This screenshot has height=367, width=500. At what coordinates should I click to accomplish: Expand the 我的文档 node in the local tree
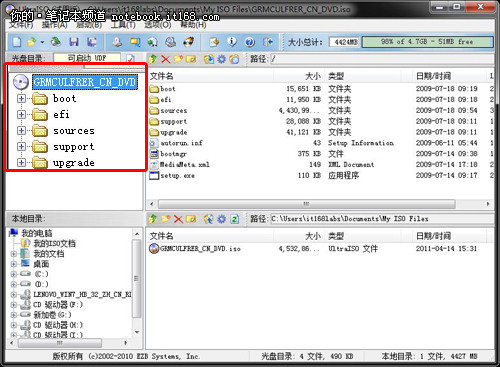(14, 254)
